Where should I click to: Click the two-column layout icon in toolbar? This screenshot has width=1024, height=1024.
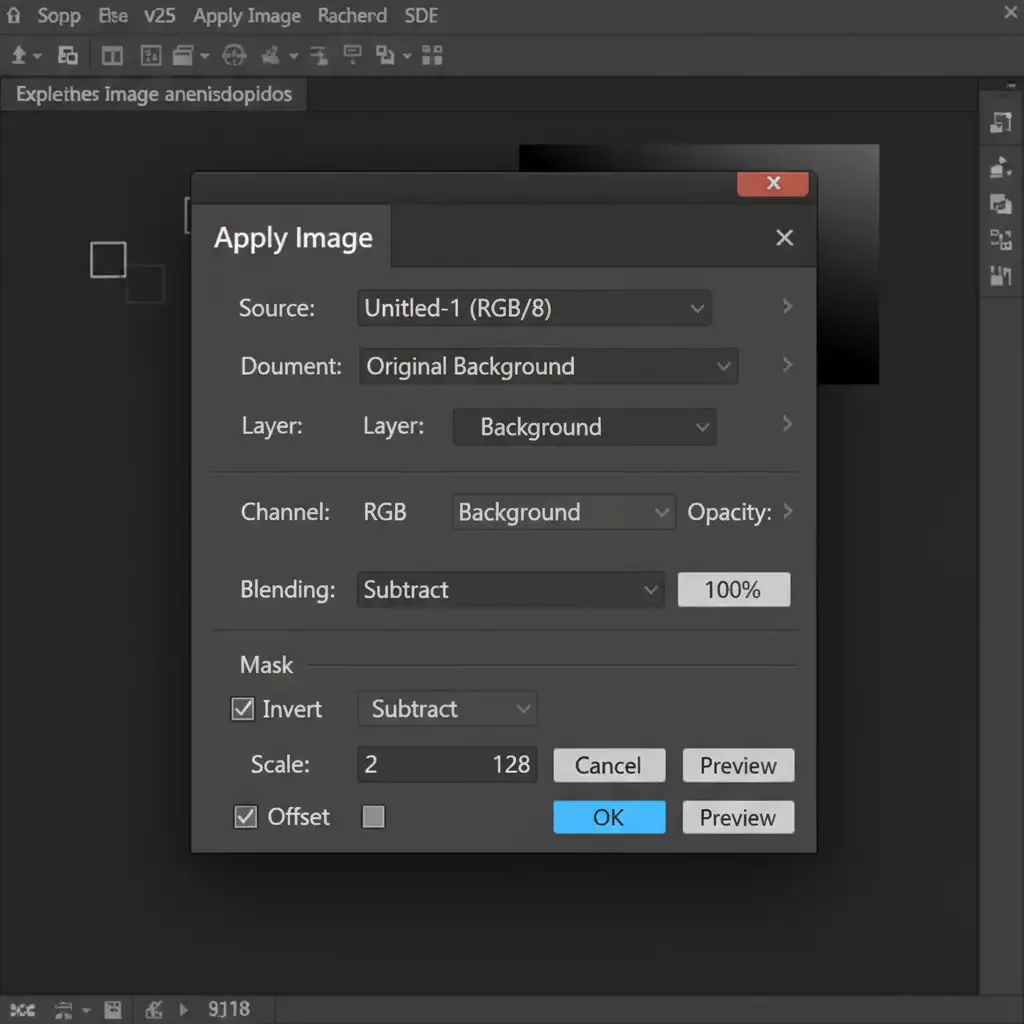pyautogui.click(x=112, y=56)
